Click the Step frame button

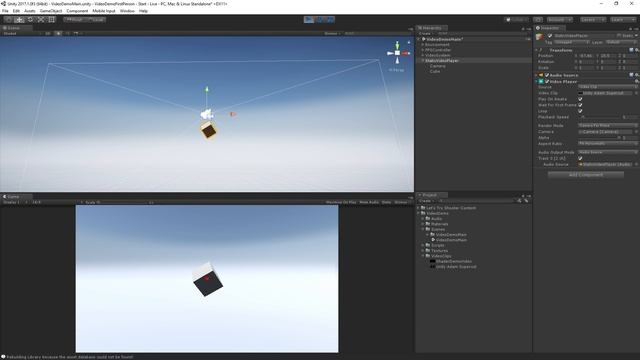tap(330, 20)
